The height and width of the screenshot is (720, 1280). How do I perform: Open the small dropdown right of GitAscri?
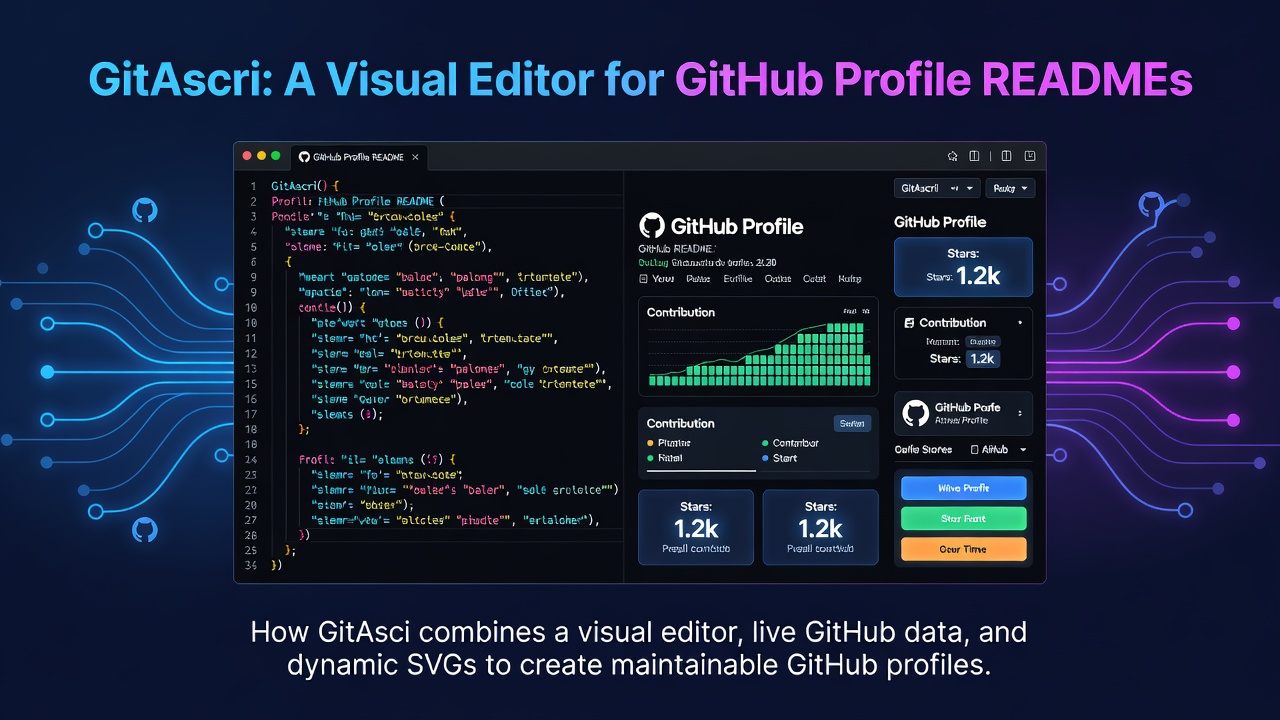click(1010, 188)
